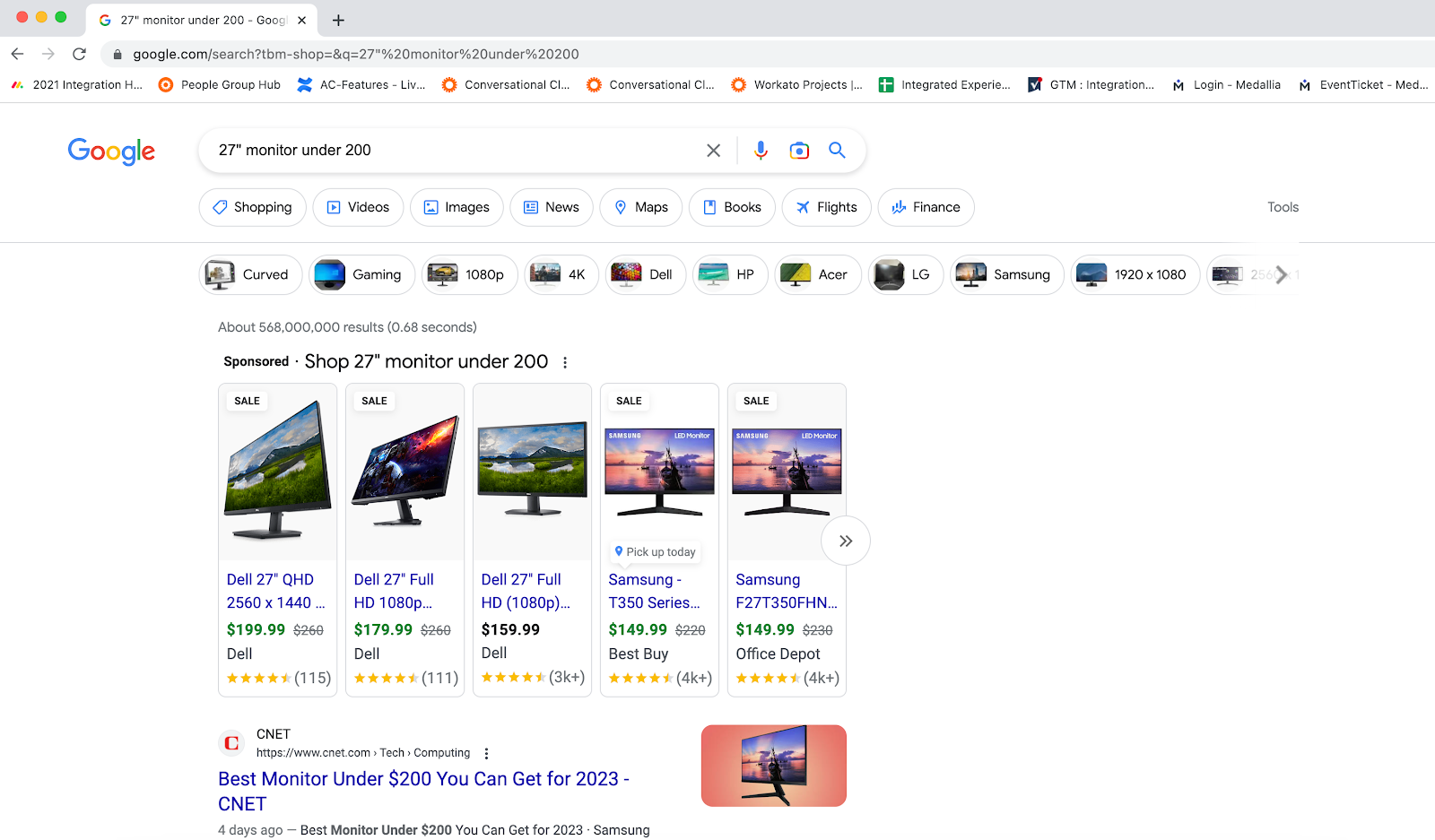Show more sponsored products with double arrow

(846, 541)
